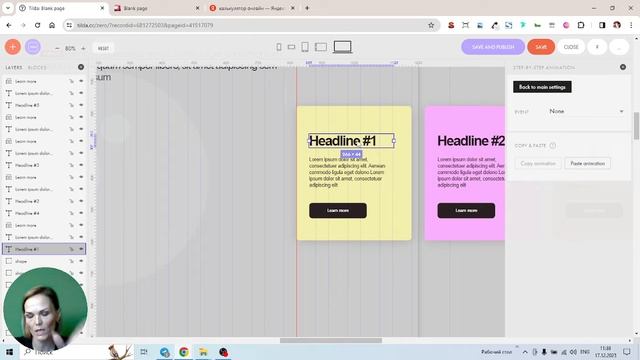Open Task View on the taskbar
Viewport: 640px width, 360px height.
[x=144, y=352]
